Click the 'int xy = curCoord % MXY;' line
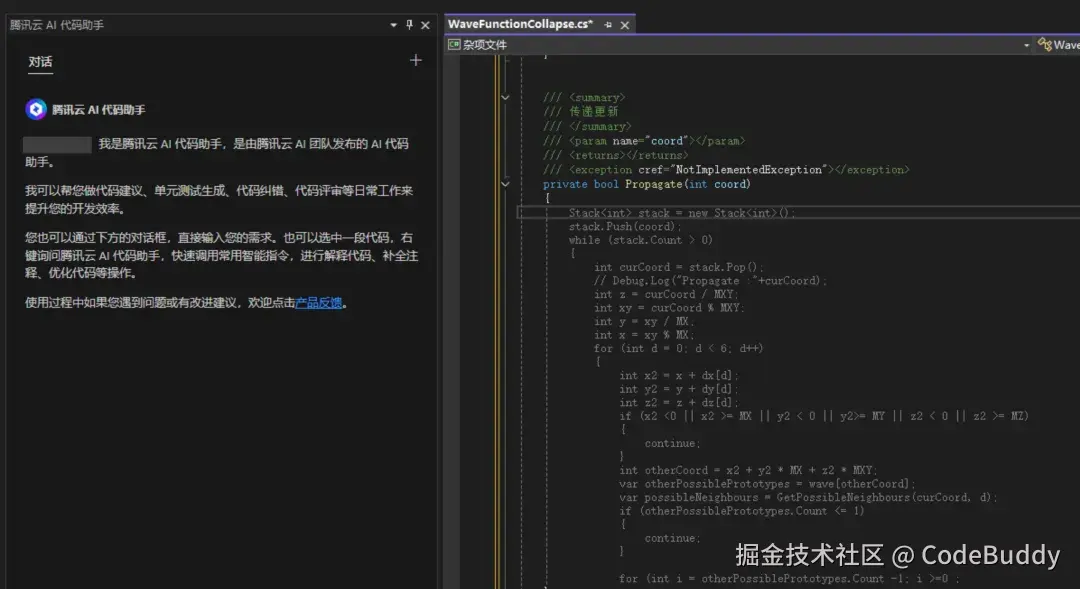 [x=669, y=308]
